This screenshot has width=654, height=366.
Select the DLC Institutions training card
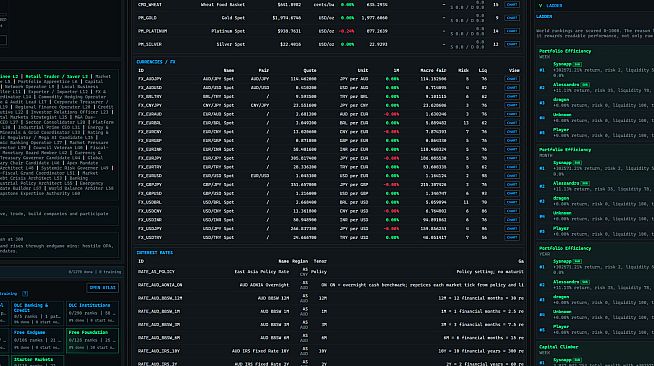93,313
